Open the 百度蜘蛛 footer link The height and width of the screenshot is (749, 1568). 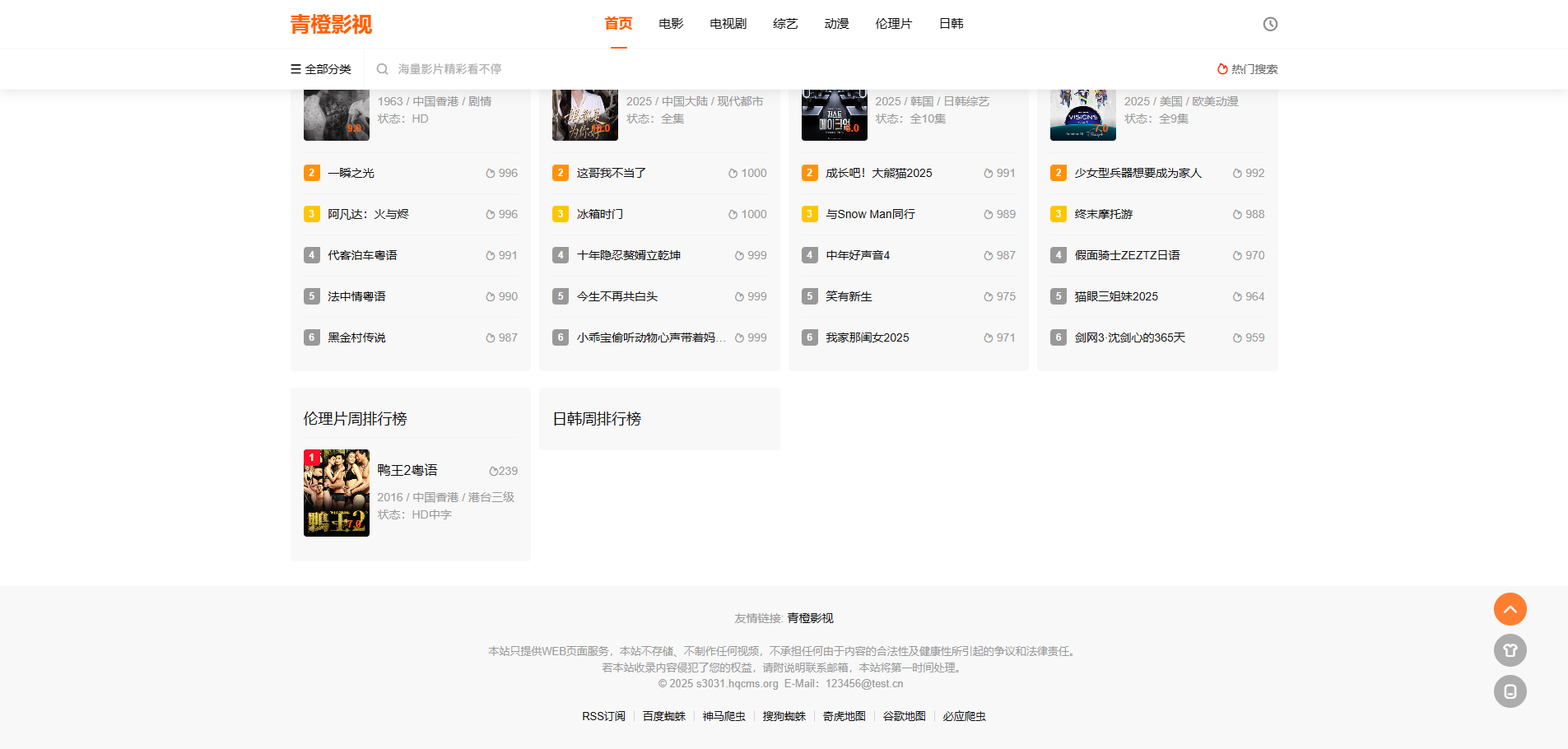663,716
